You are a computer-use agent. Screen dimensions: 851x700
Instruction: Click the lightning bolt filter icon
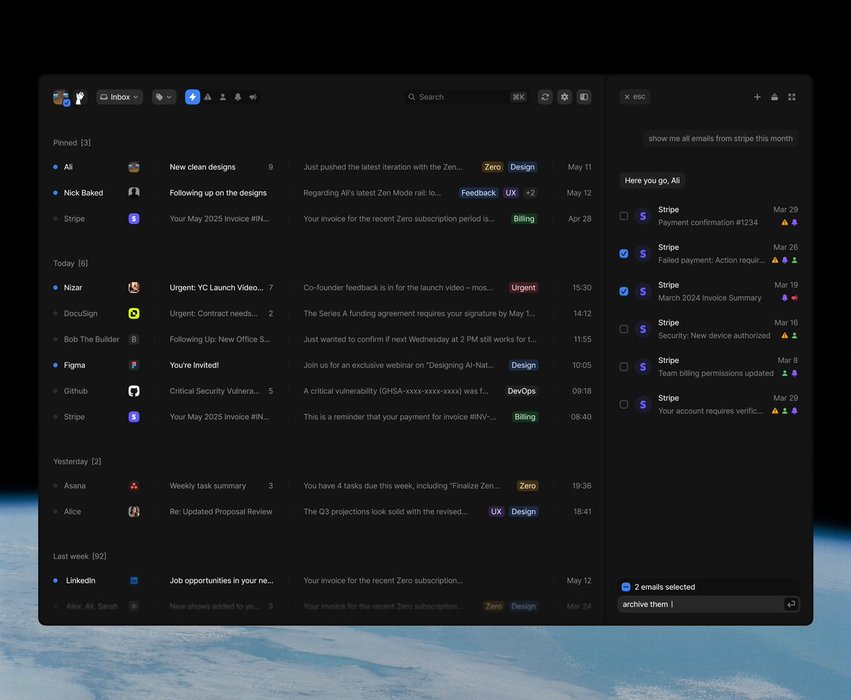pyautogui.click(x=192, y=97)
